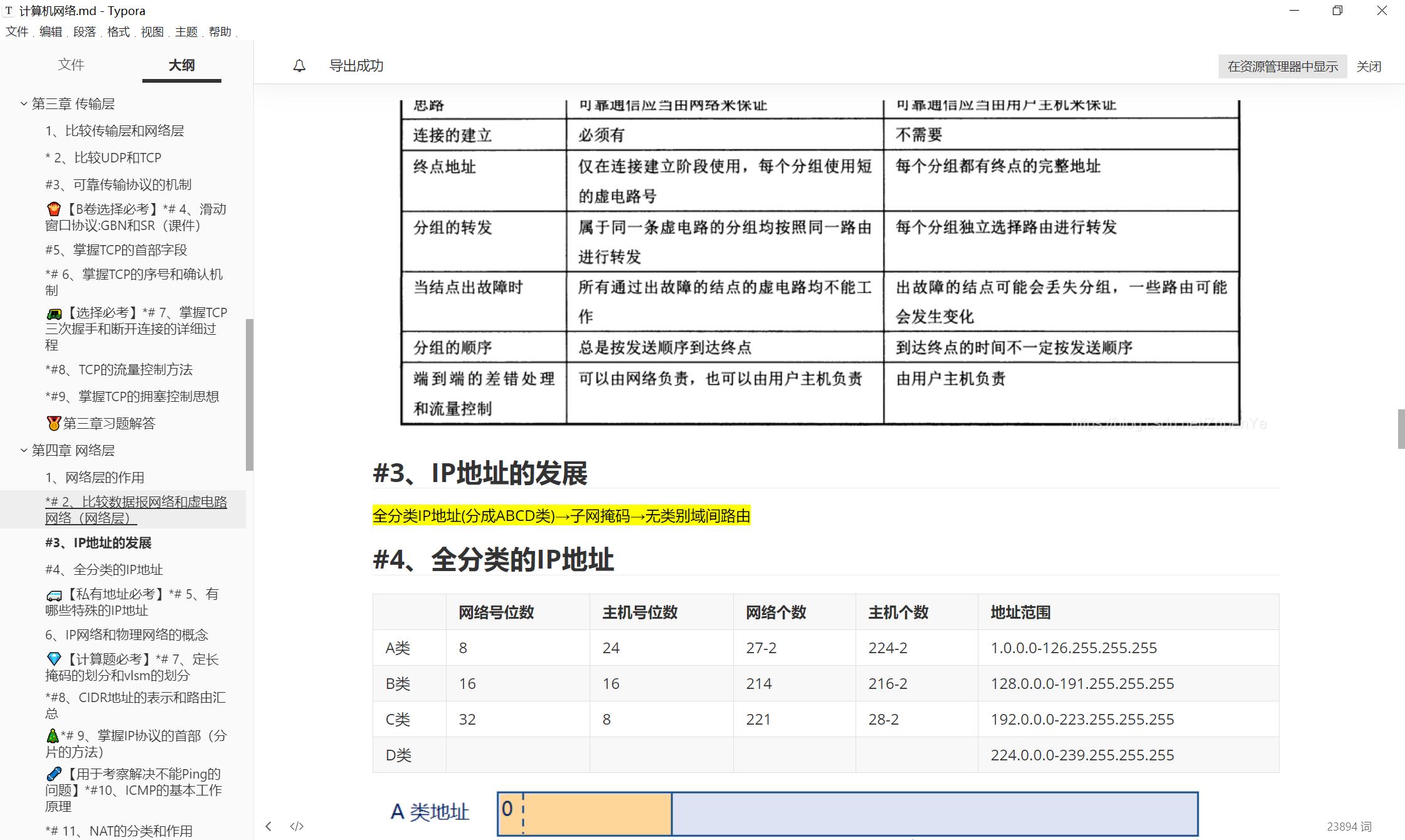Open the 编辑 menu
The image size is (1405, 840).
click(51, 32)
